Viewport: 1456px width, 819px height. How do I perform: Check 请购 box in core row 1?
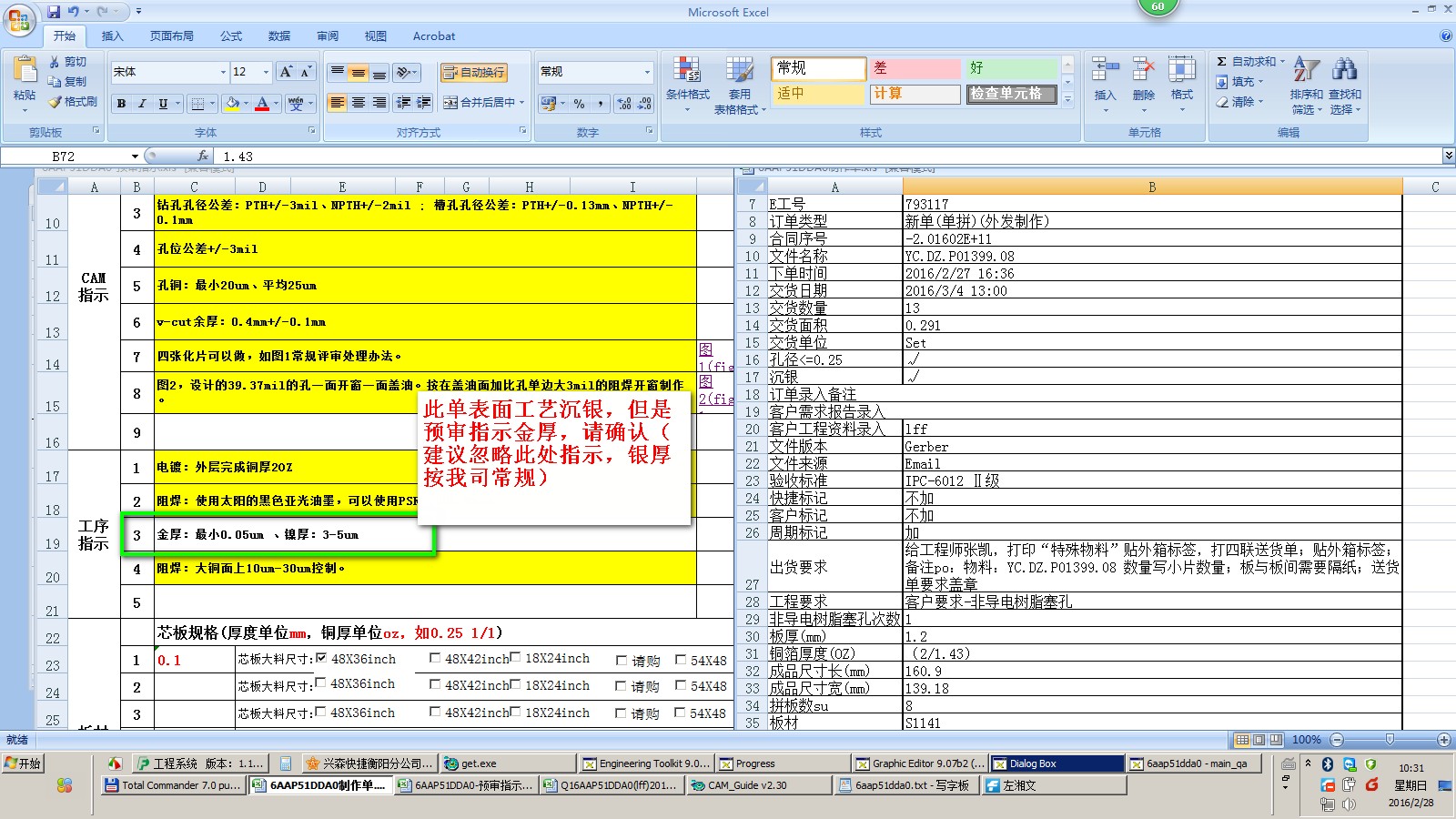(622, 661)
